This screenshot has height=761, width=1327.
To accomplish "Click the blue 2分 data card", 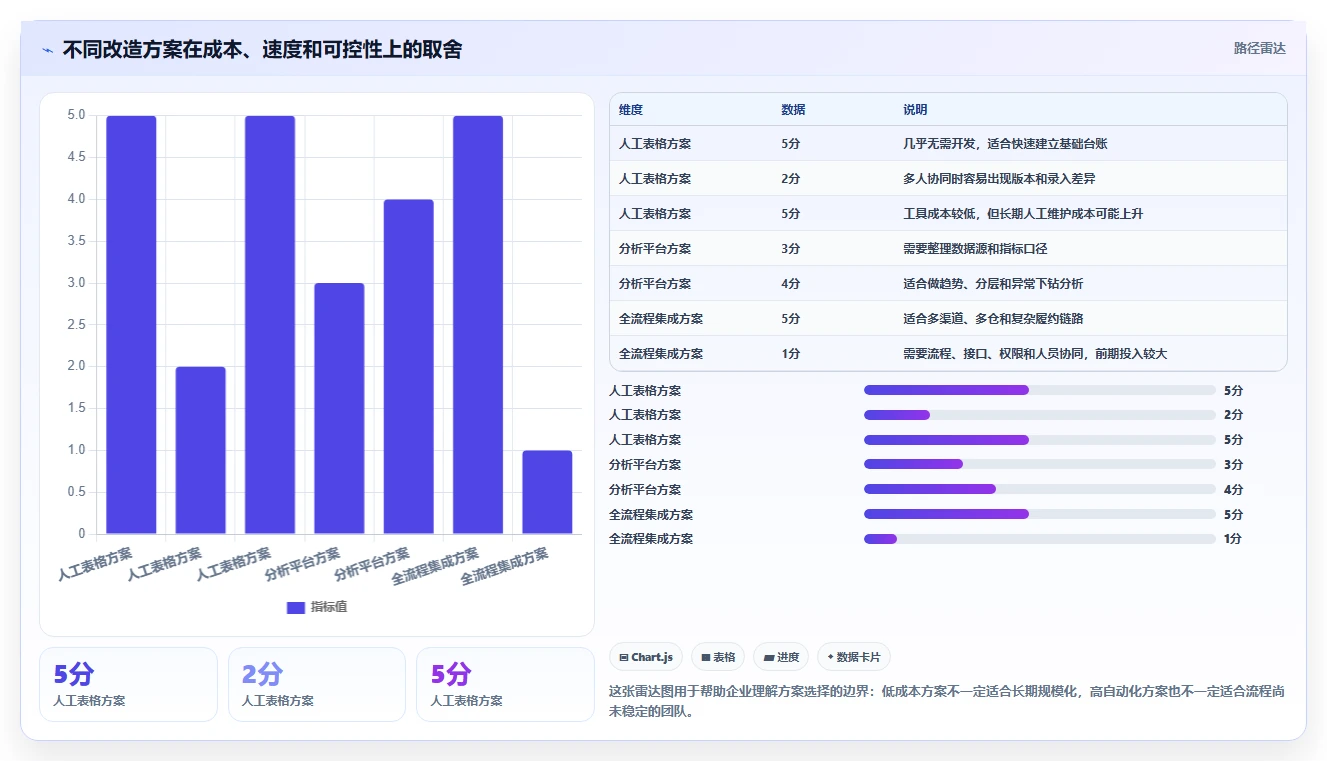I will pos(317,684).
